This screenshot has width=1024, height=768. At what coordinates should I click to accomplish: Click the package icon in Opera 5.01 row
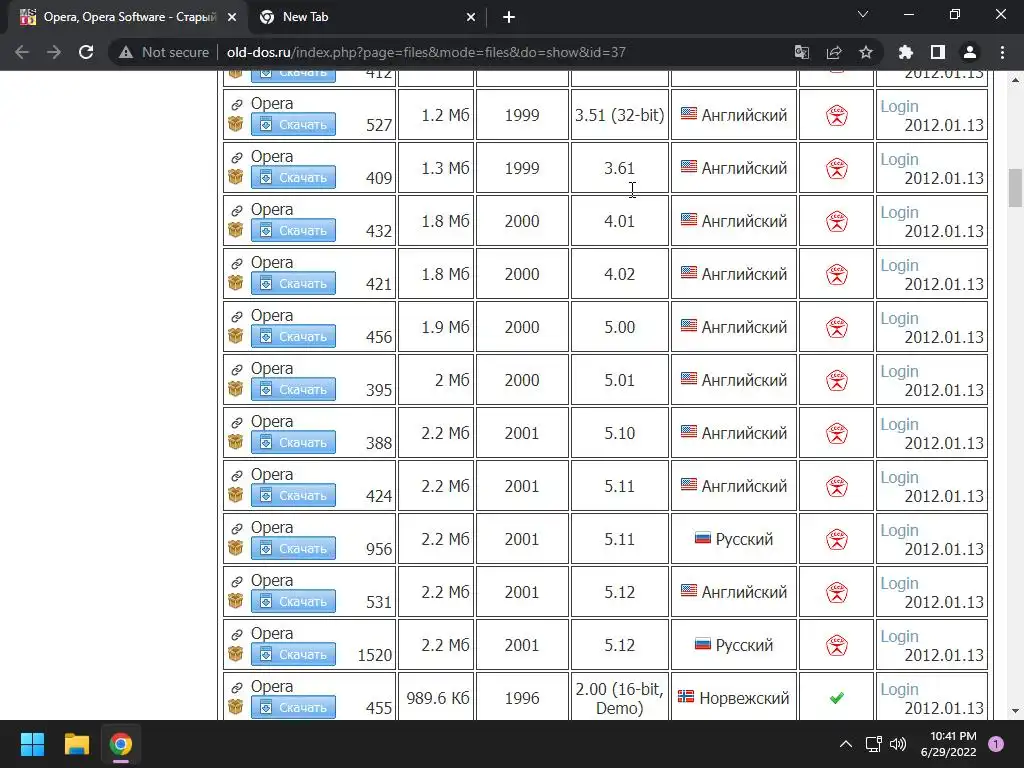point(236,388)
